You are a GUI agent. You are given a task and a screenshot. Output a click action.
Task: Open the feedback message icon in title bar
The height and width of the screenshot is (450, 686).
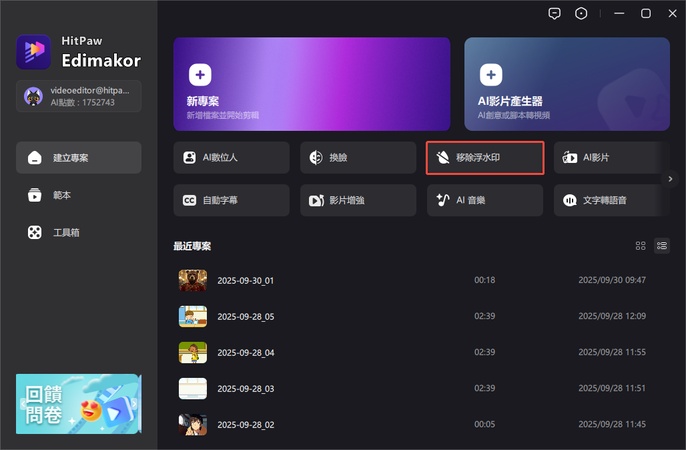point(555,13)
